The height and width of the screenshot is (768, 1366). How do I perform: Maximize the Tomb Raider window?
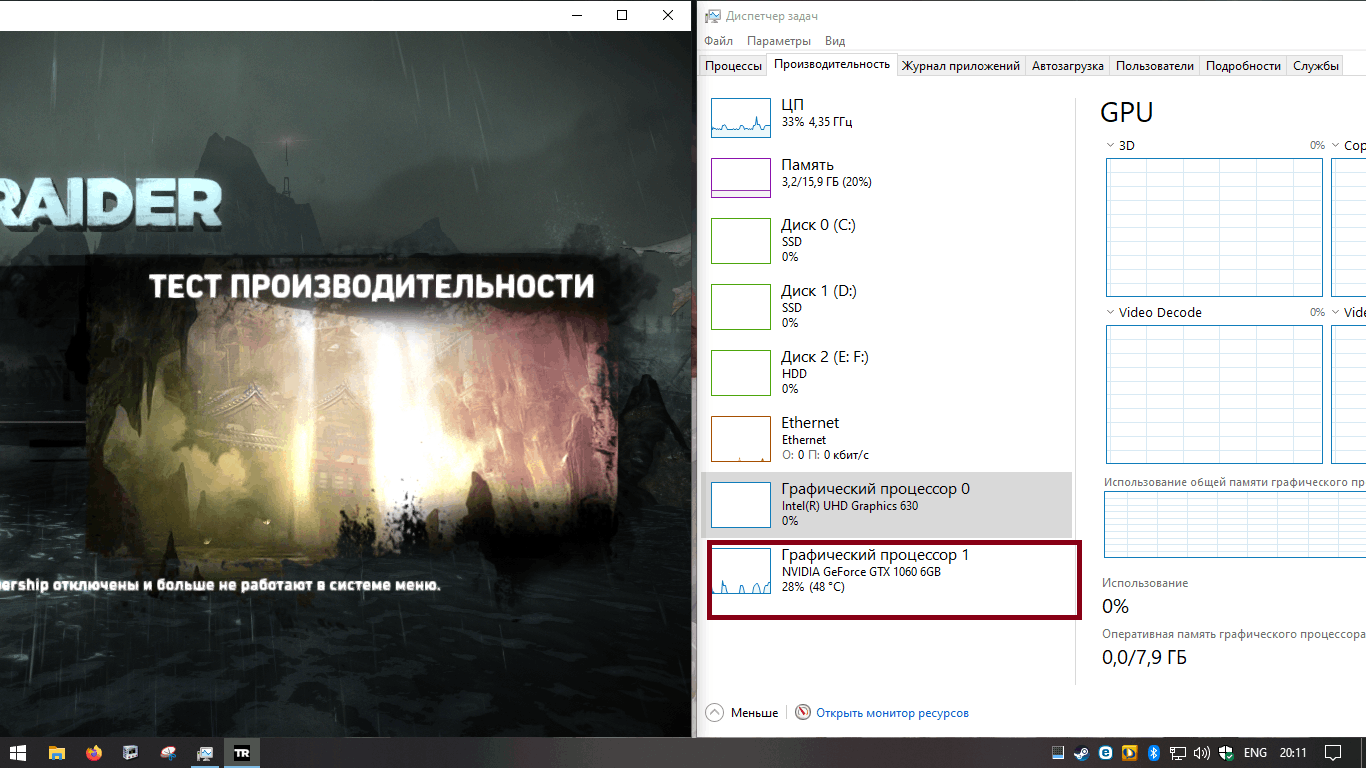point(622,15)
